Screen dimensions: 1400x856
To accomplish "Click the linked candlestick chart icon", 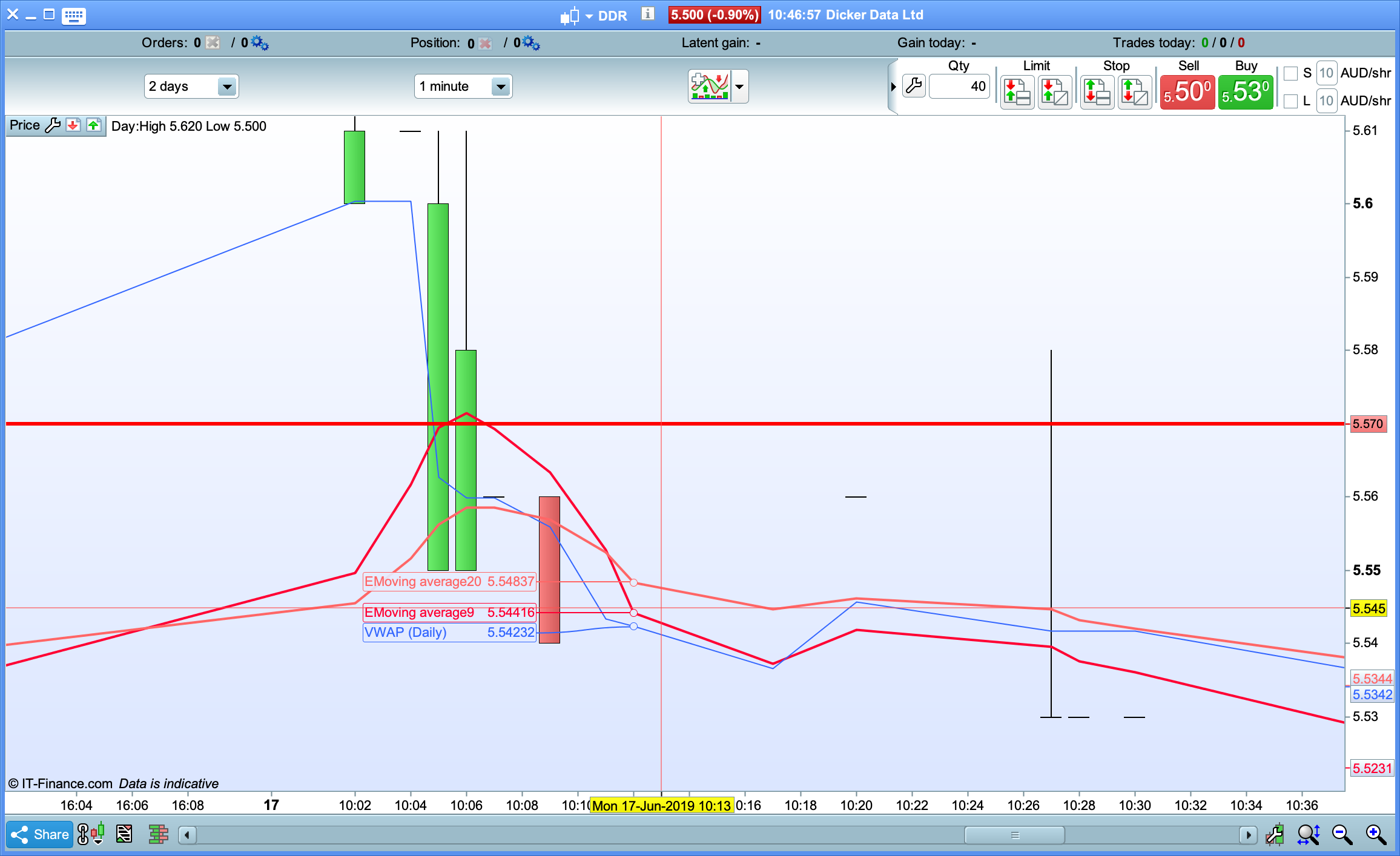I will click(x=91, y=835).
